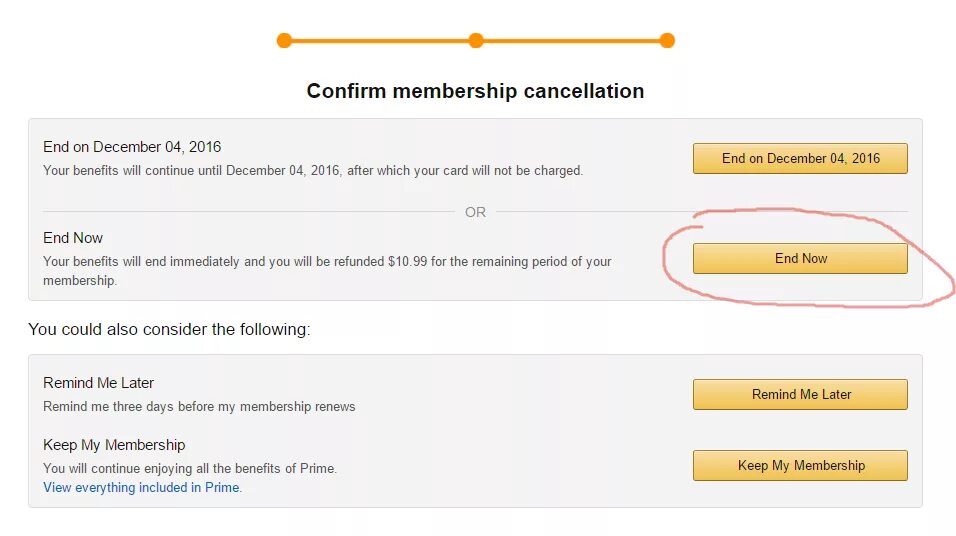
Task: Select the End on December 04, 2016 option title
Action: point(132,147)
